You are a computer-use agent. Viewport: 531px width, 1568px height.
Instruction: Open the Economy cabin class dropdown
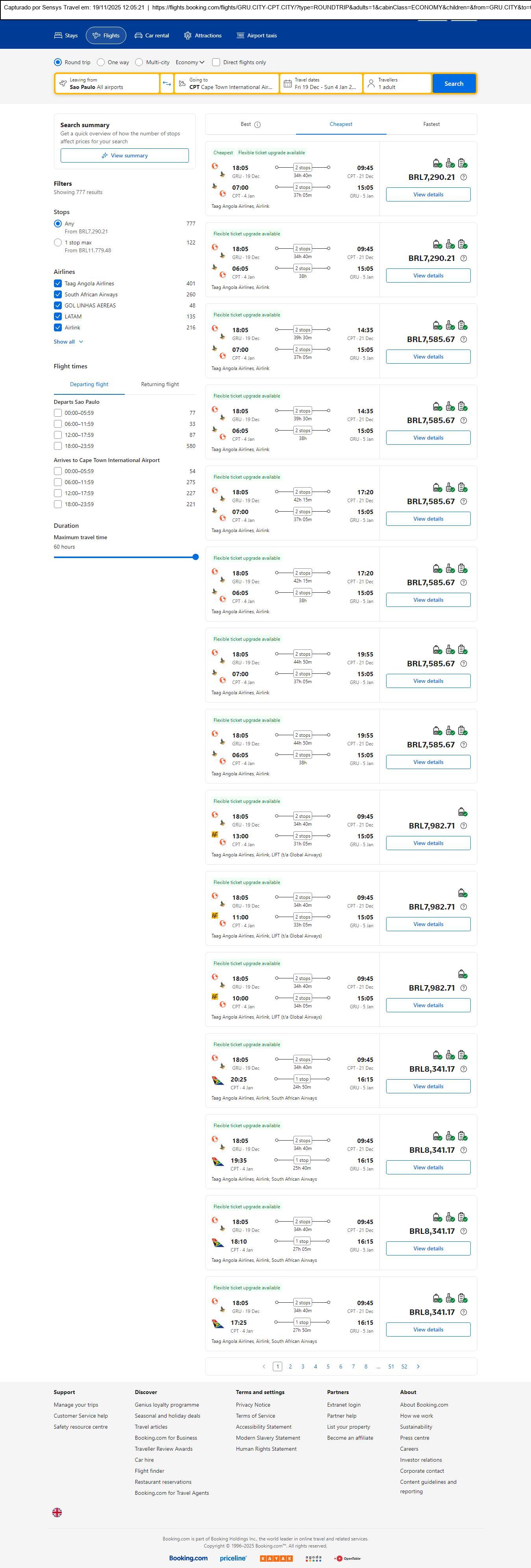[189, 62]
